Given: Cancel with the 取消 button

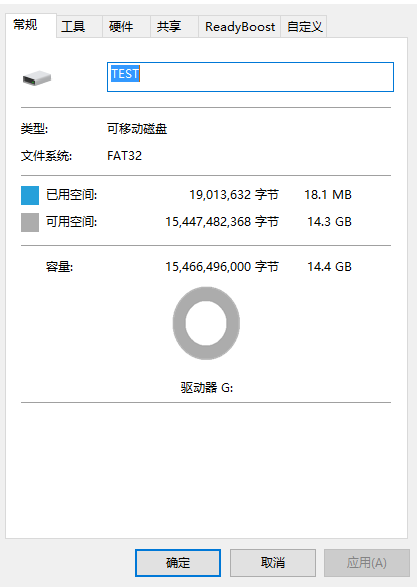Looking at the screenshot, I should [x=273, y=563].
